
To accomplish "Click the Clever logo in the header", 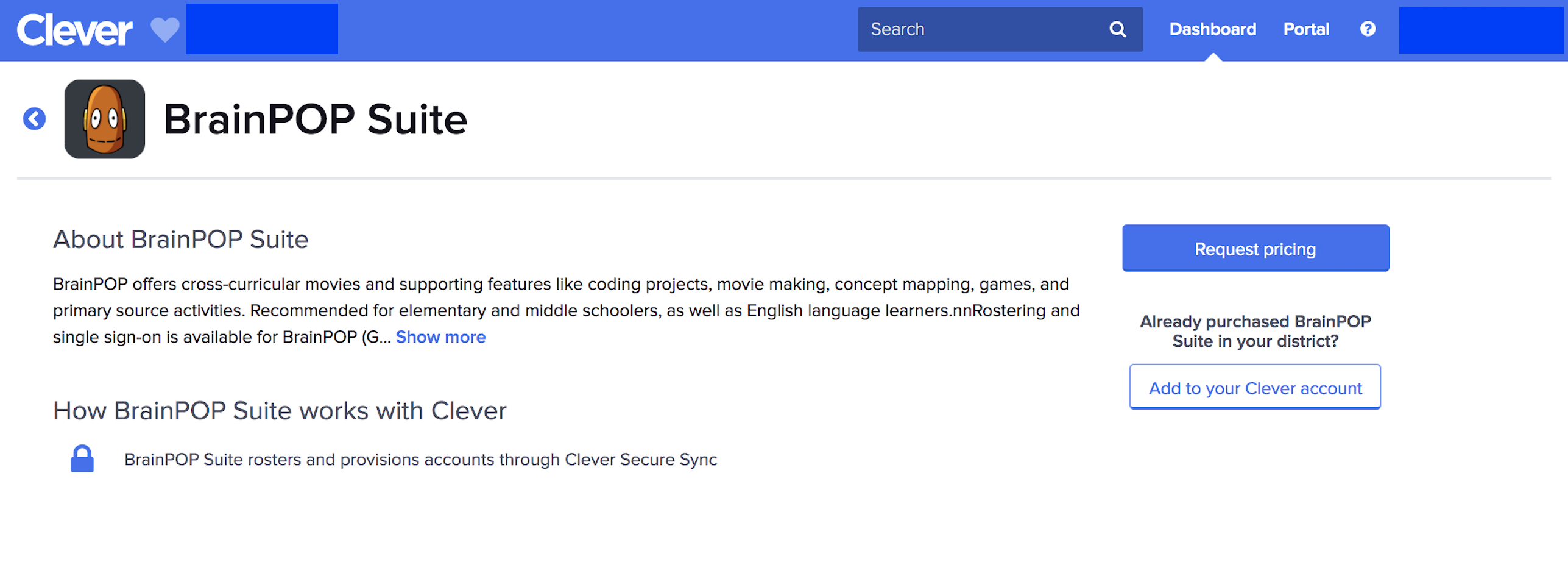I will [x=74, y=30].
